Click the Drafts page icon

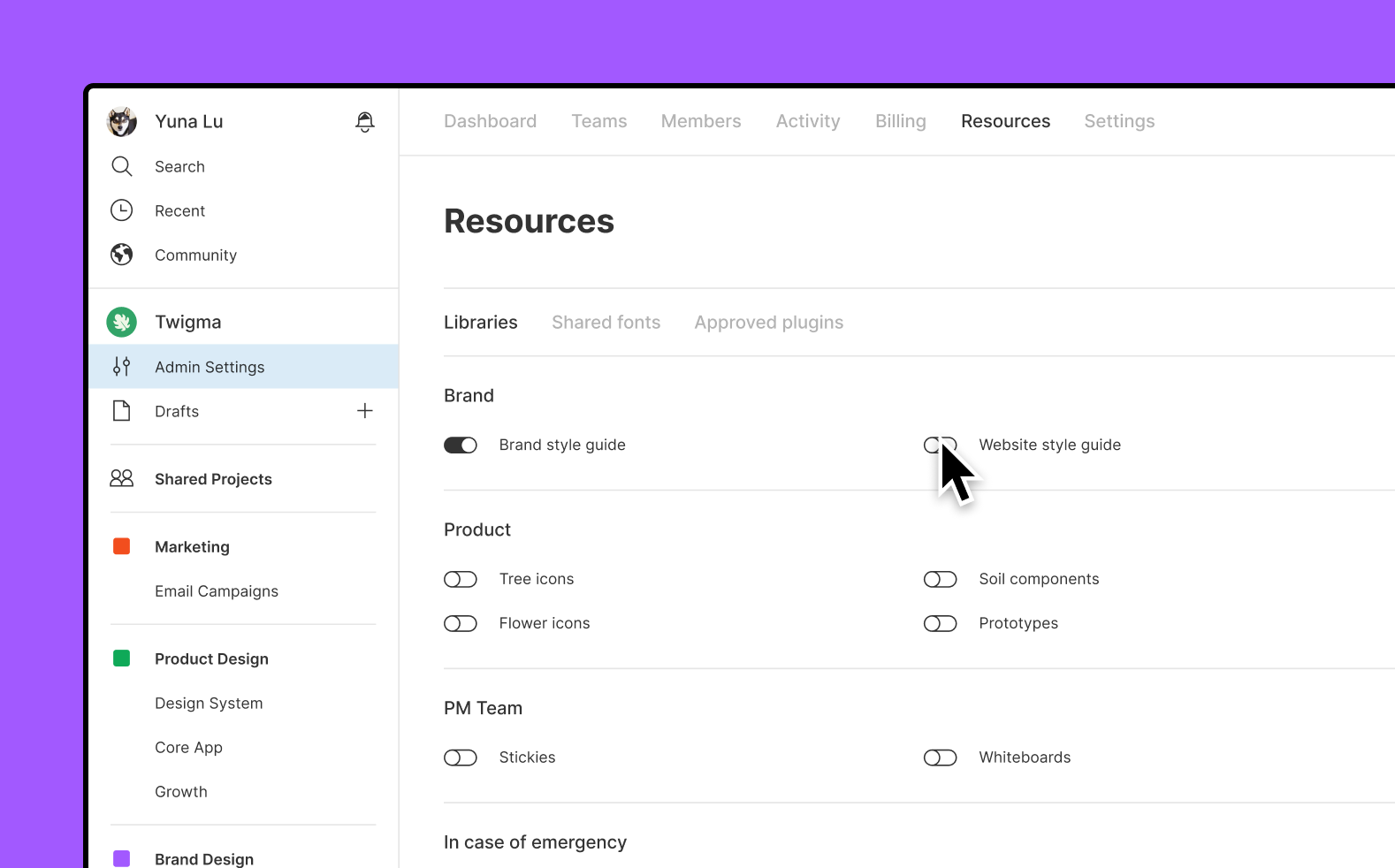coord(122,411)
